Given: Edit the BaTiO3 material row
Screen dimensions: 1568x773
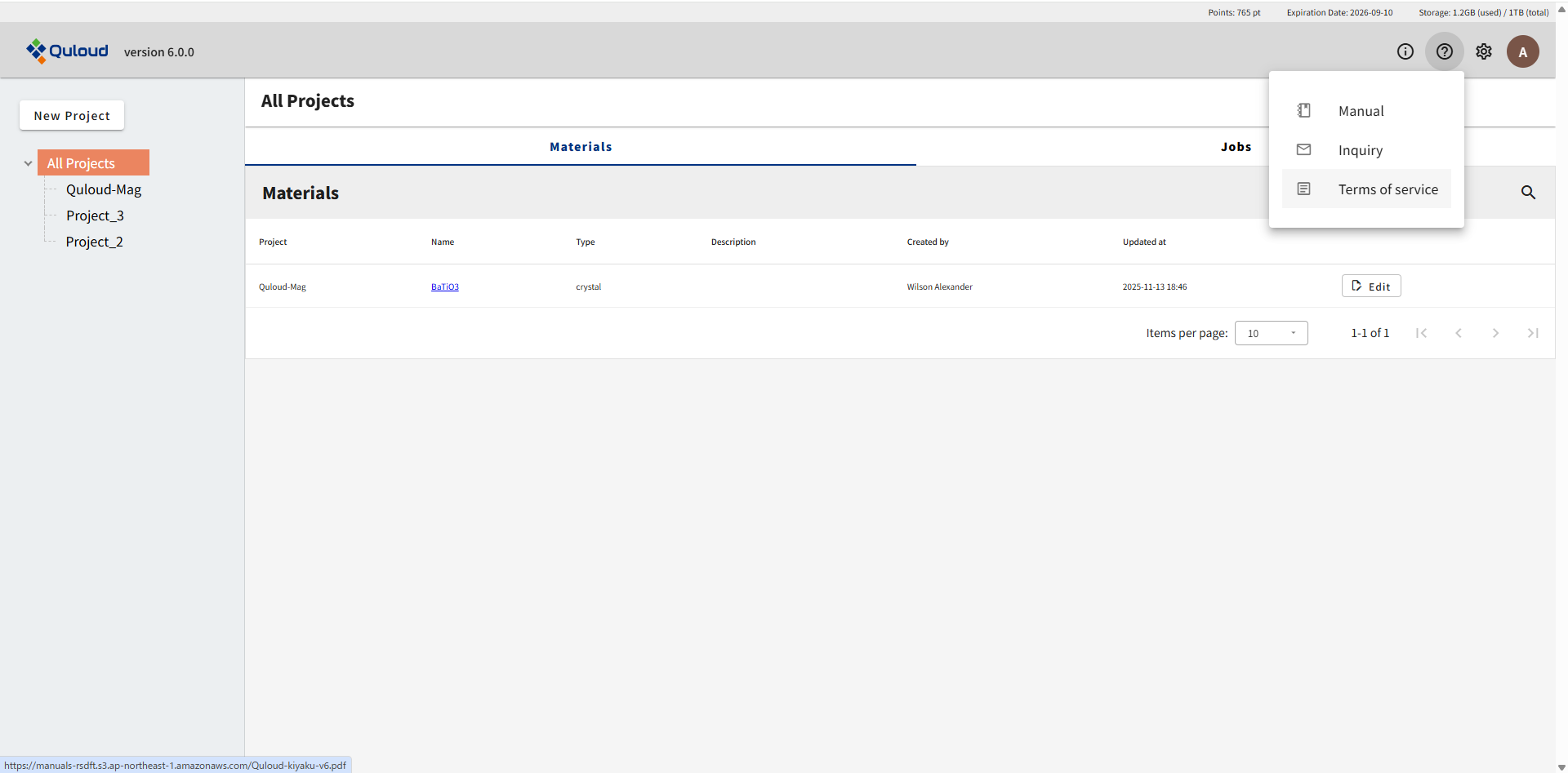Looking at the screenshot, I should tap(1370, 287).
